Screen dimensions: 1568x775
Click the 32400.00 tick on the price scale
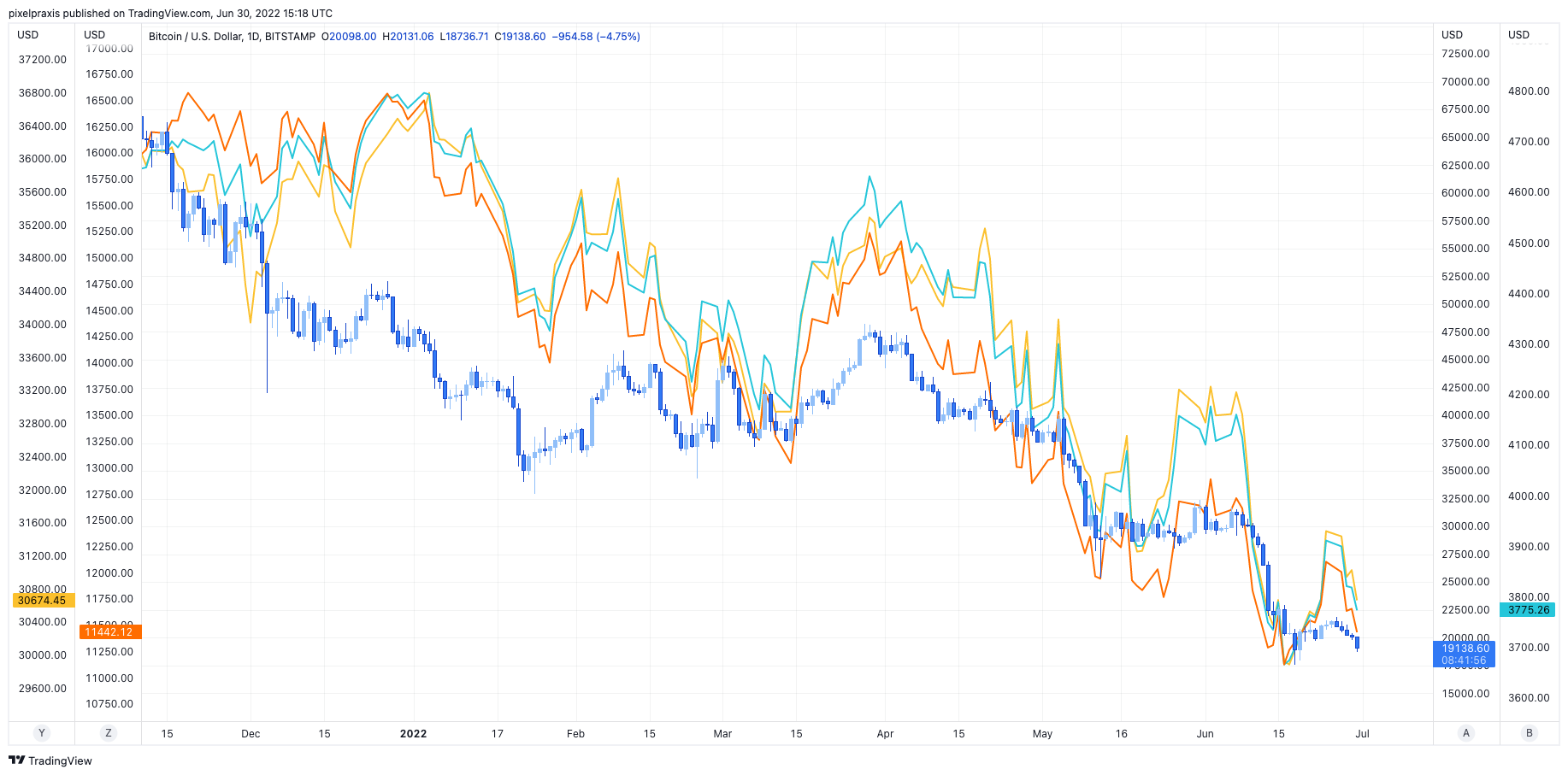point(43,457)
